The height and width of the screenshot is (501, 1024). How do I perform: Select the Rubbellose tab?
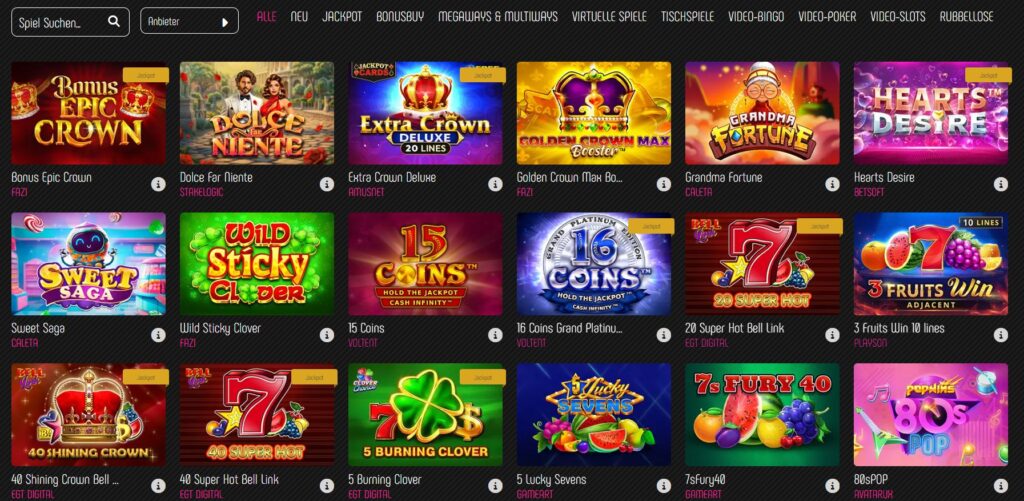click(x=967, y=16)
